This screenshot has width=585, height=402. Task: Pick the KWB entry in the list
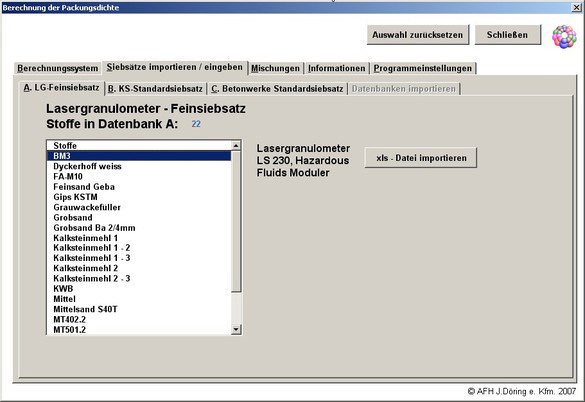139,289
